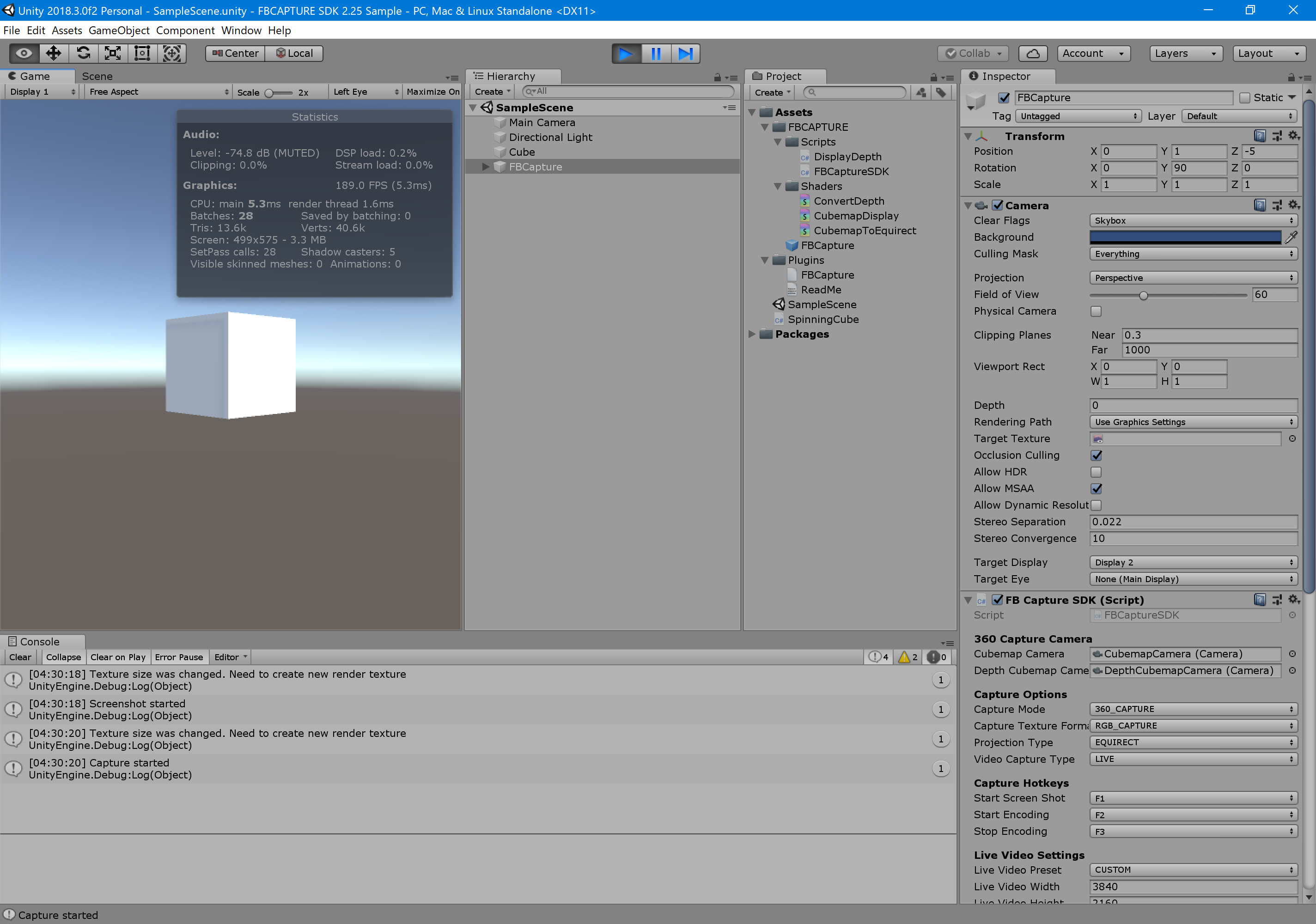Open the cloud Services button
Viewport: 1316px width, 924px height.
(x=1033, y=53)
